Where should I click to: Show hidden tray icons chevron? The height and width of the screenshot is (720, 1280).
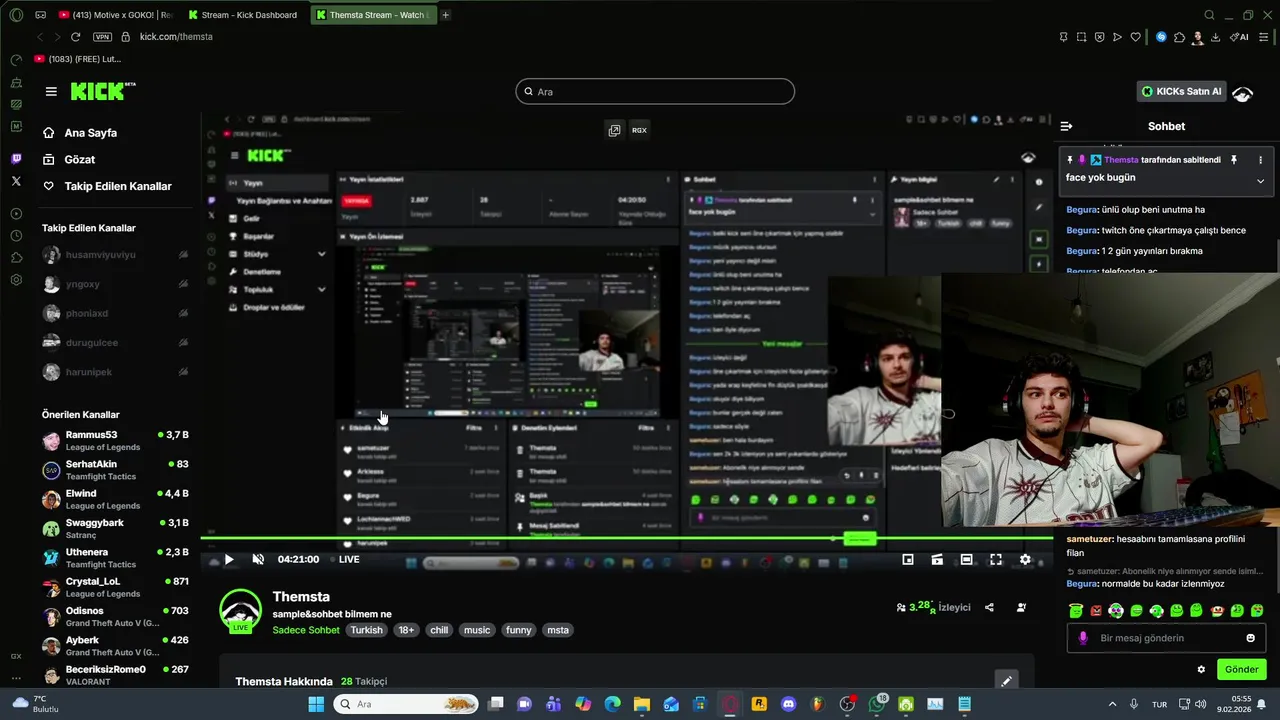click(x=1112, y=704)
